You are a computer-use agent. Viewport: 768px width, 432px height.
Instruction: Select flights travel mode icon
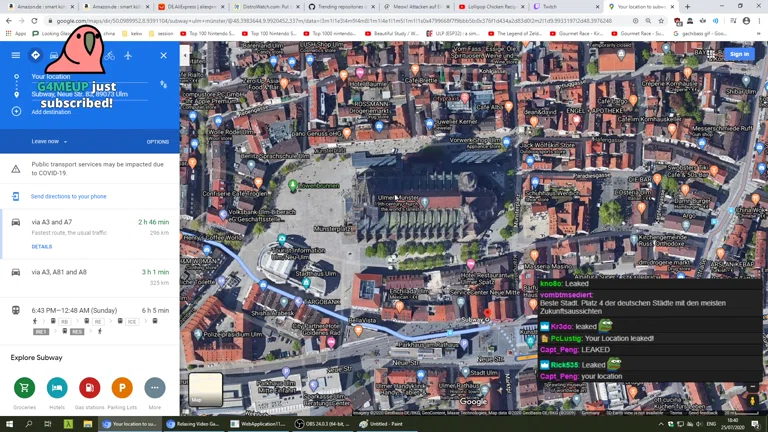click(128, 55)
